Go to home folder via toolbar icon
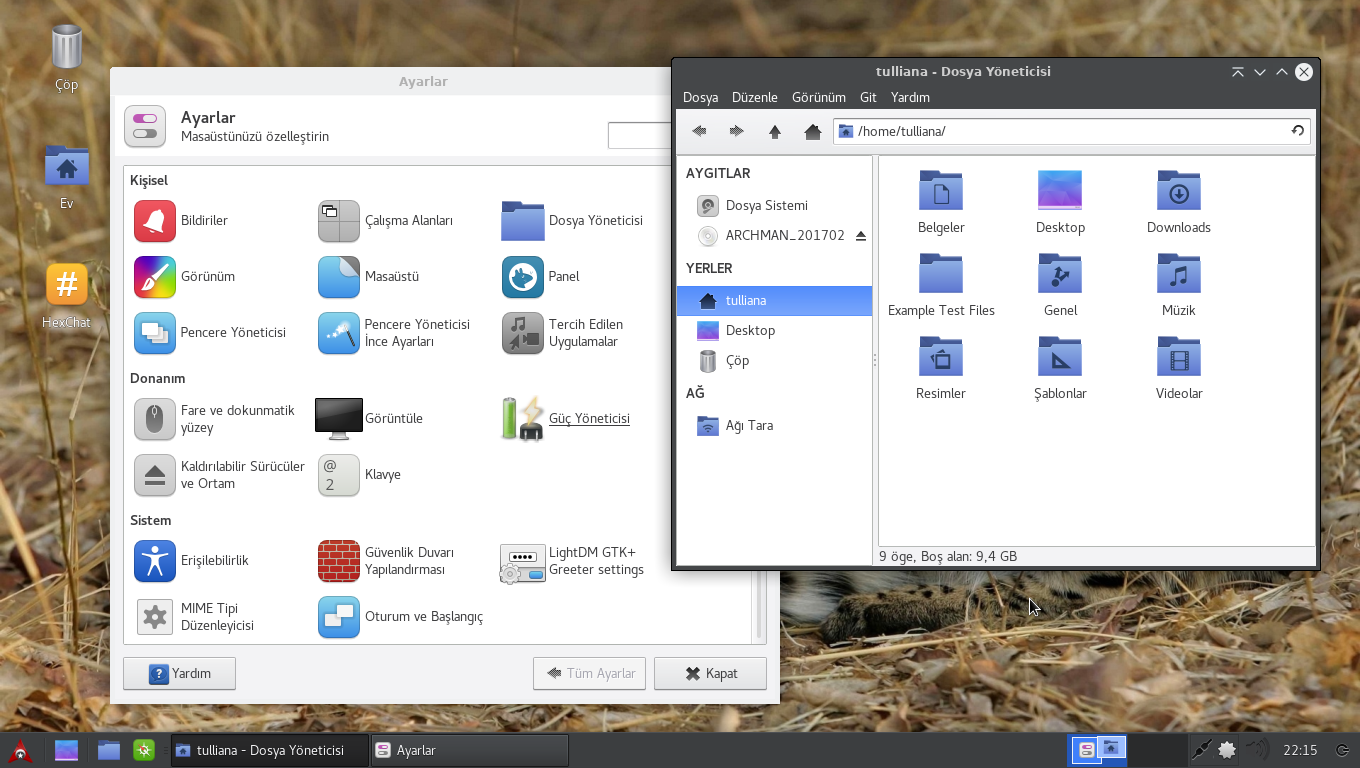The width and height of the screenshot is (1360, 768). click(x=813, y=131)
